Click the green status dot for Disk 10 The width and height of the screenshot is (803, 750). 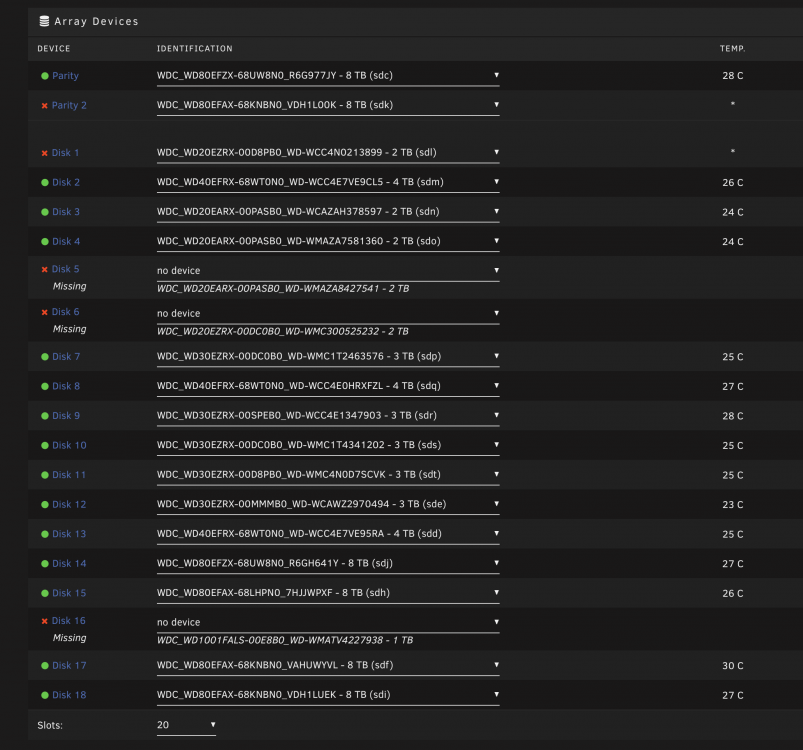click(45, 445)
